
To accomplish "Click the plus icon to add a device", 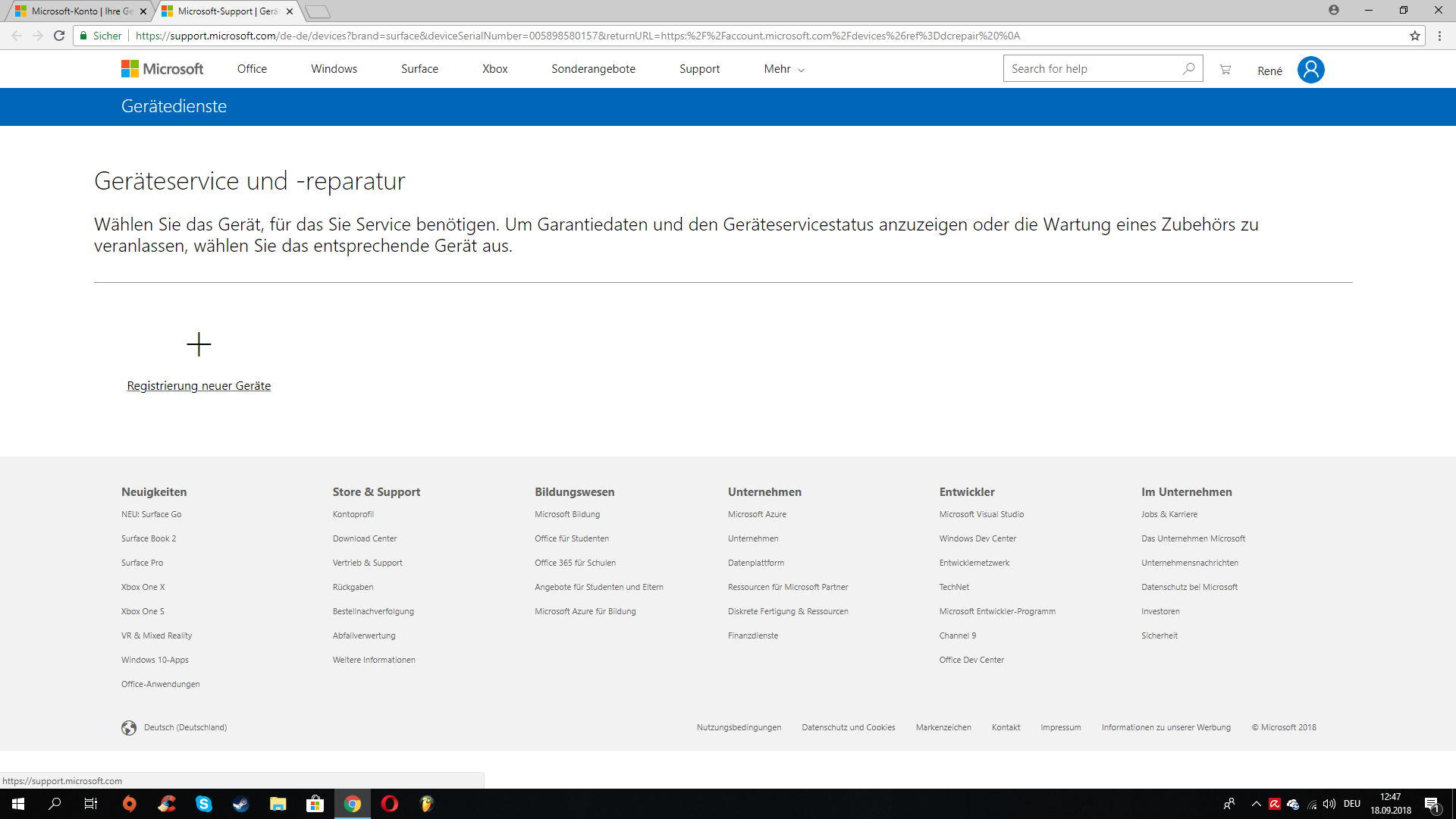I will coord(199,344).
